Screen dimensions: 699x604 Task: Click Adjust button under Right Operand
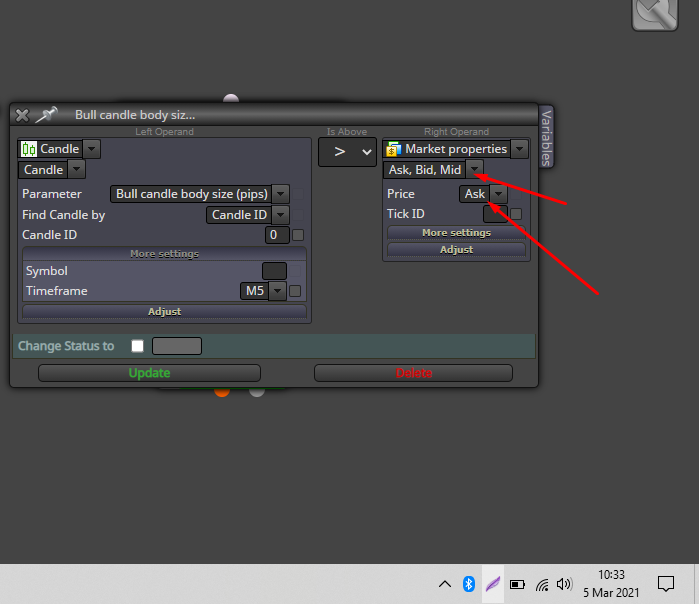pyautogui.click(x=456, y=250)
